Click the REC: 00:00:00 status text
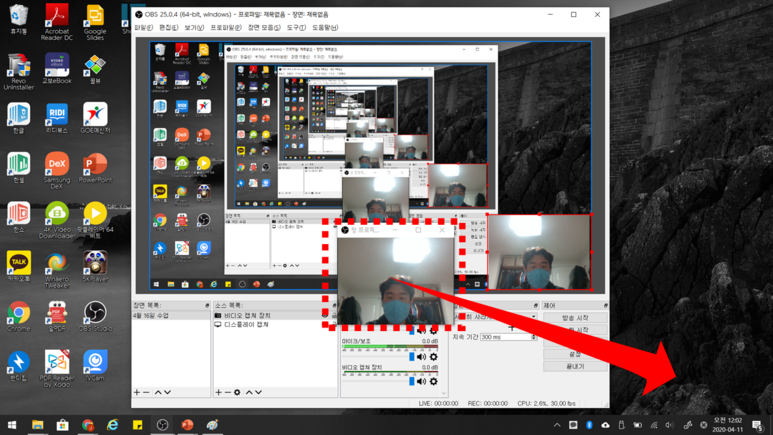The image size is (773, 435). click(x=488, y=403)
